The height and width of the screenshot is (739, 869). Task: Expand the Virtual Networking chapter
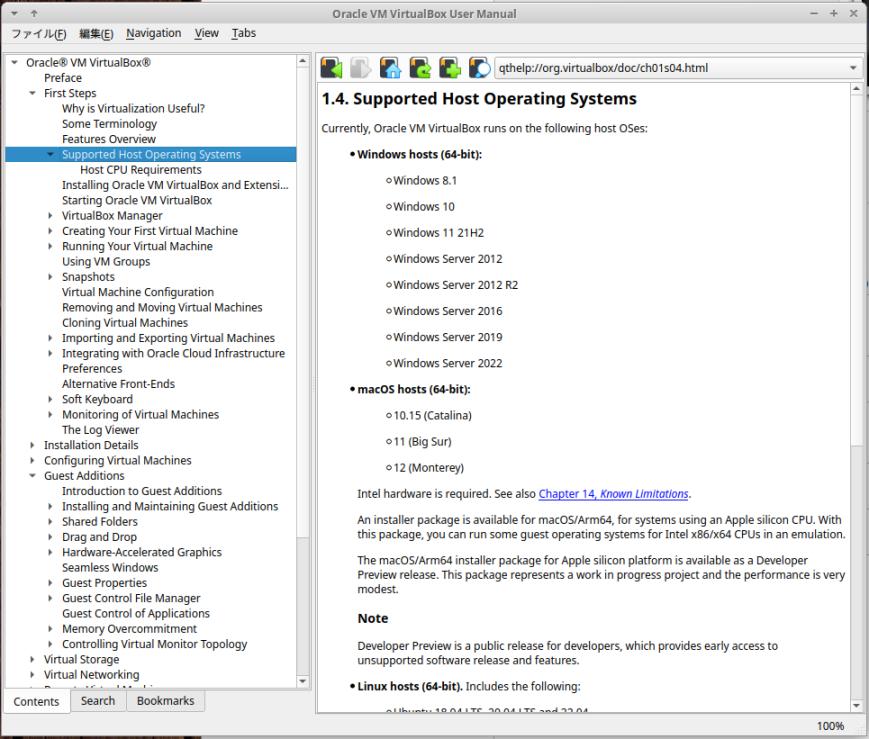[x=33, y=675]
